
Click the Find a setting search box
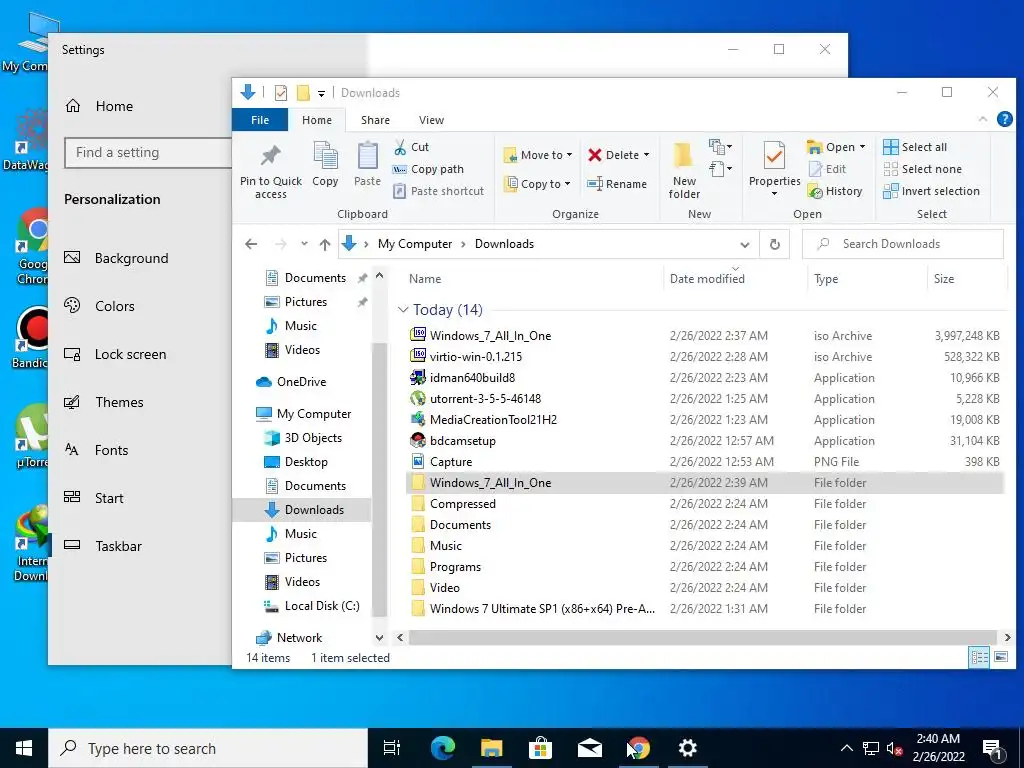point(148,153)
